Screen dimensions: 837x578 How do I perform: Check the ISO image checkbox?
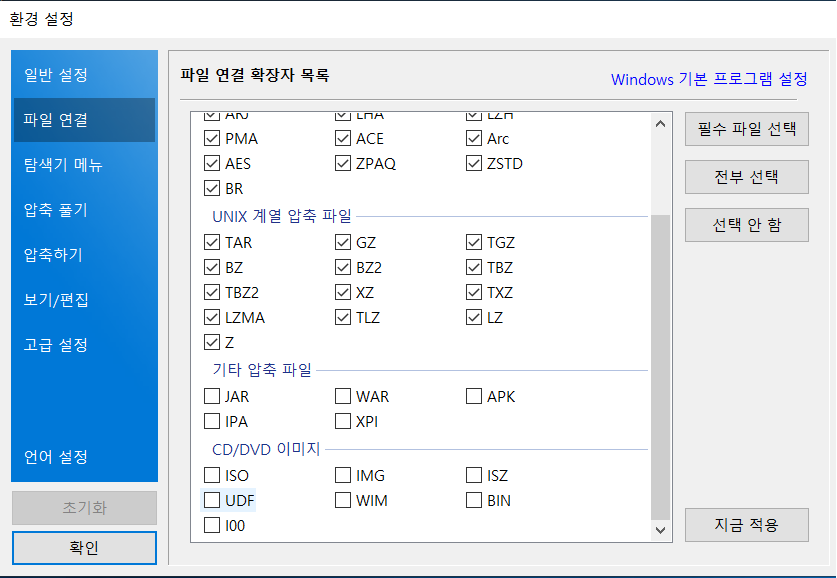[x=212, y=475]
